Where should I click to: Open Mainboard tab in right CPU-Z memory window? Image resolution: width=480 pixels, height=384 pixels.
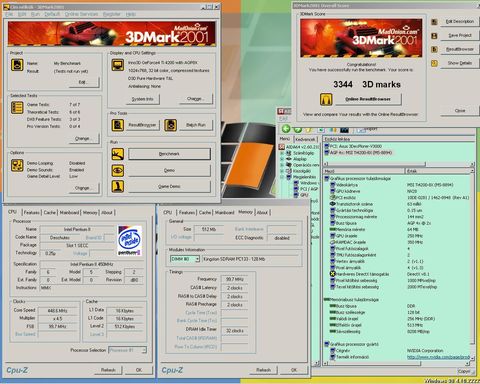[225, 213]
